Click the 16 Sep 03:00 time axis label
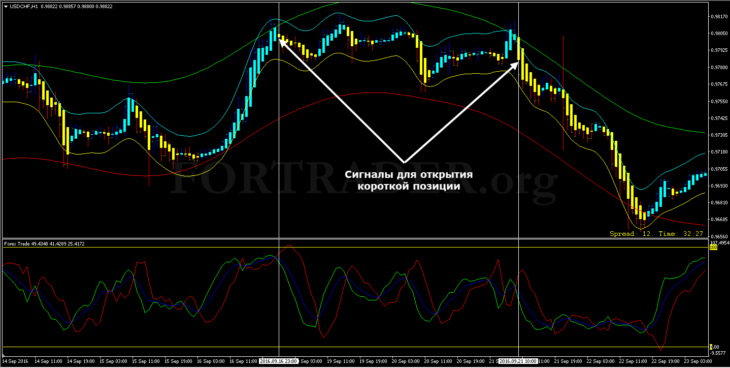 (211, 361)
